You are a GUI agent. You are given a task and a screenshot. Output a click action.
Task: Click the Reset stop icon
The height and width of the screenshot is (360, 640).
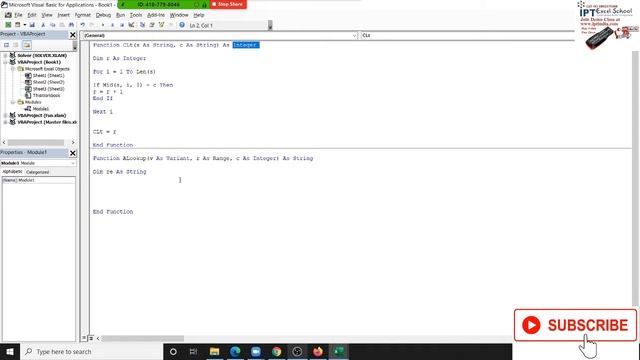pyautogui.click(x=122, y=25)
